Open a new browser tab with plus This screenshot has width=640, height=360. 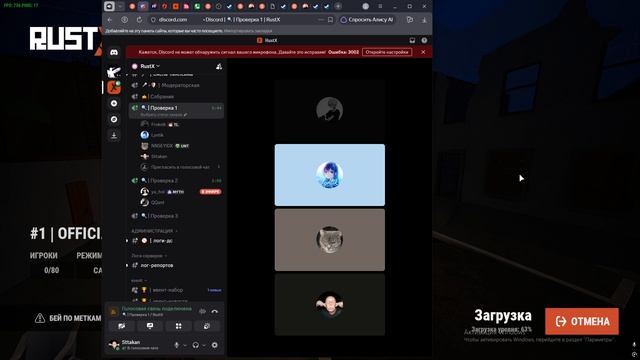(x=338, y=6)
